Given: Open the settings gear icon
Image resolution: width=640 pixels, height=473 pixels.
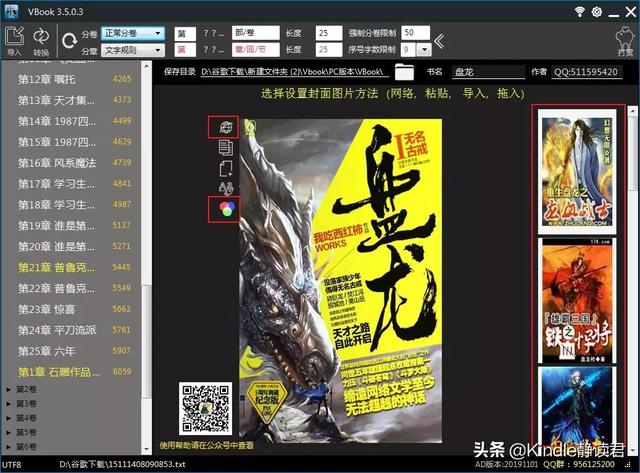Looking at the screenshot, I should 597,11.
